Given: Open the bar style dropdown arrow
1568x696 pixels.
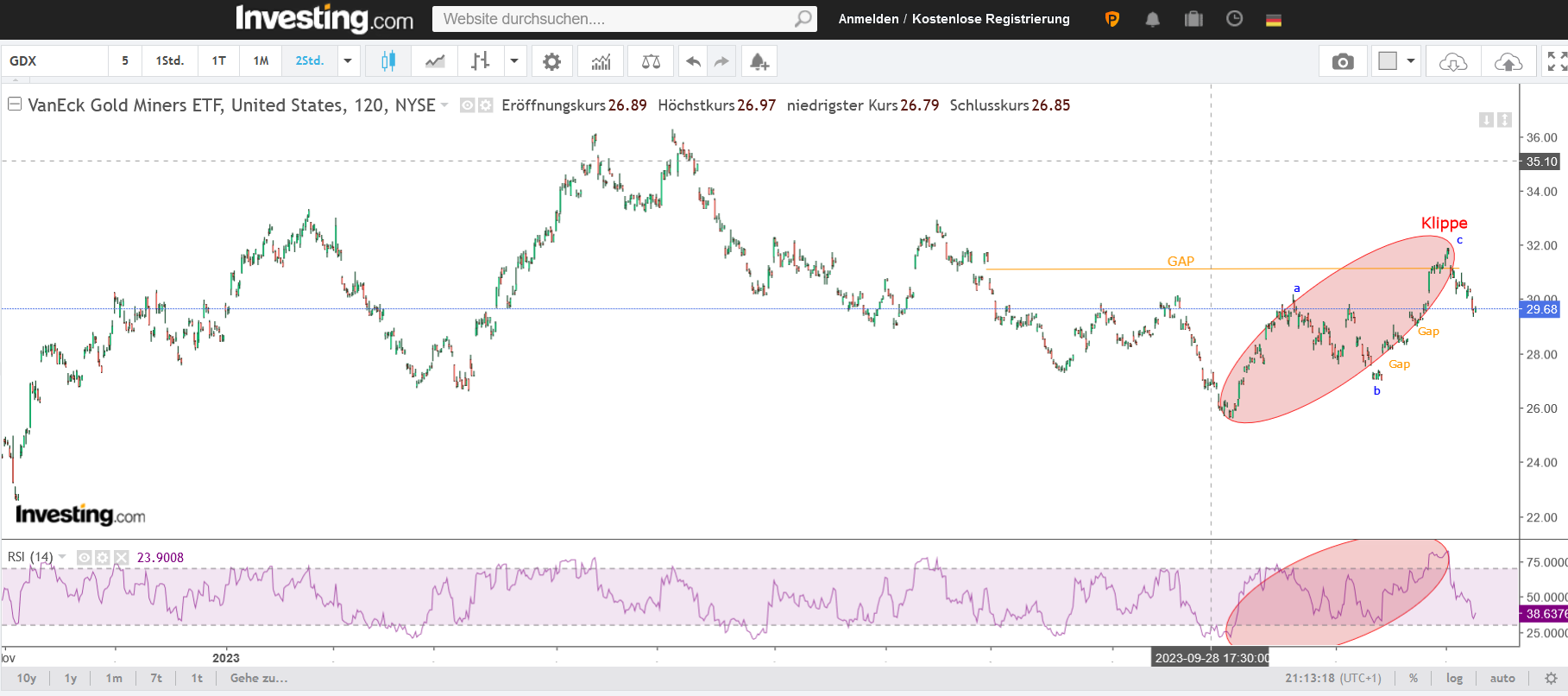Looking at the screenshot, I should click(x=514, y=61).
